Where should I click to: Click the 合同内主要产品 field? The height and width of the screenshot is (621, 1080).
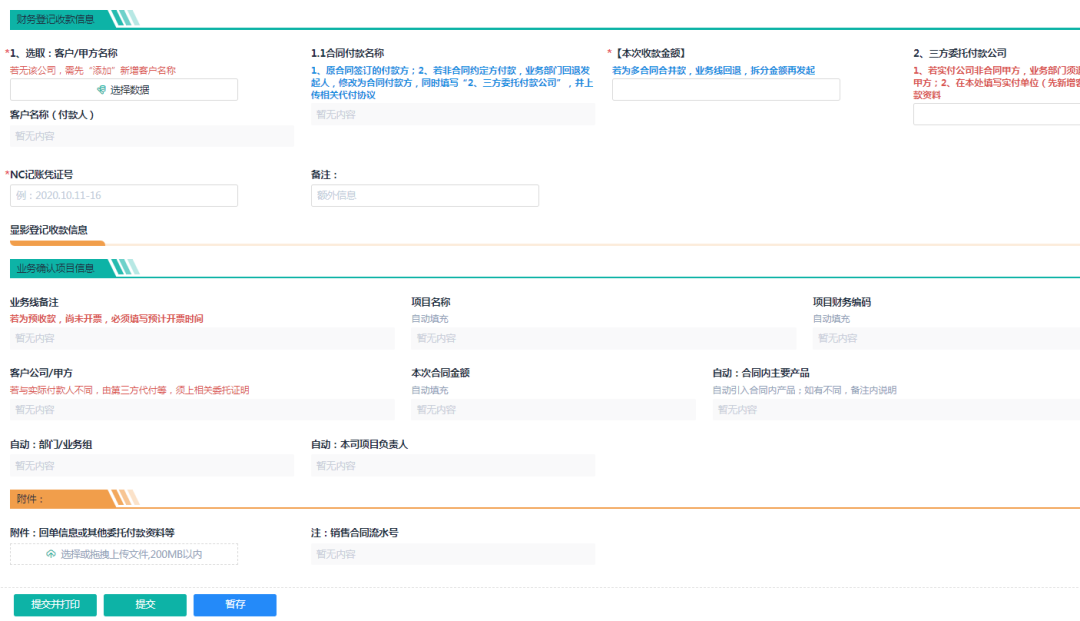tap(896, 410)
